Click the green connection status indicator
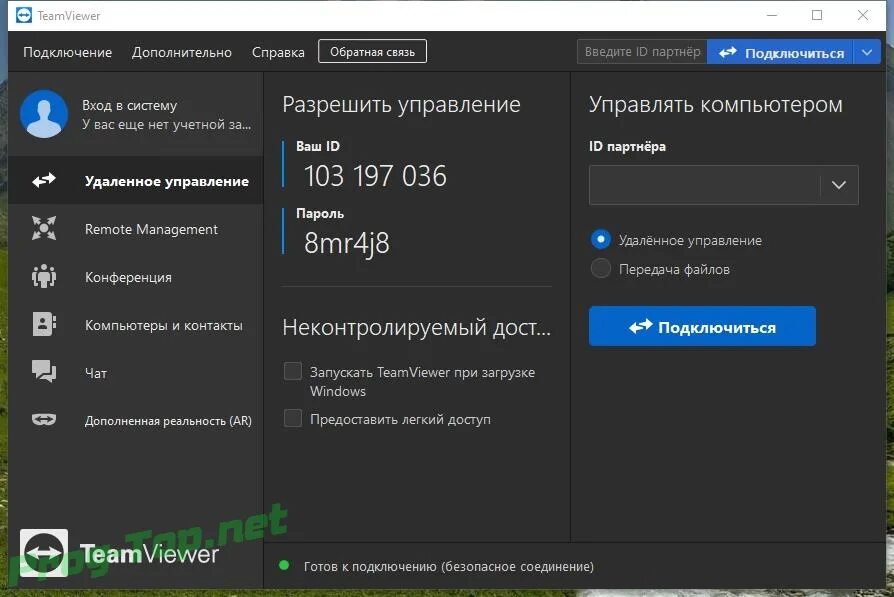894x597 pixels. coord(284,566)
